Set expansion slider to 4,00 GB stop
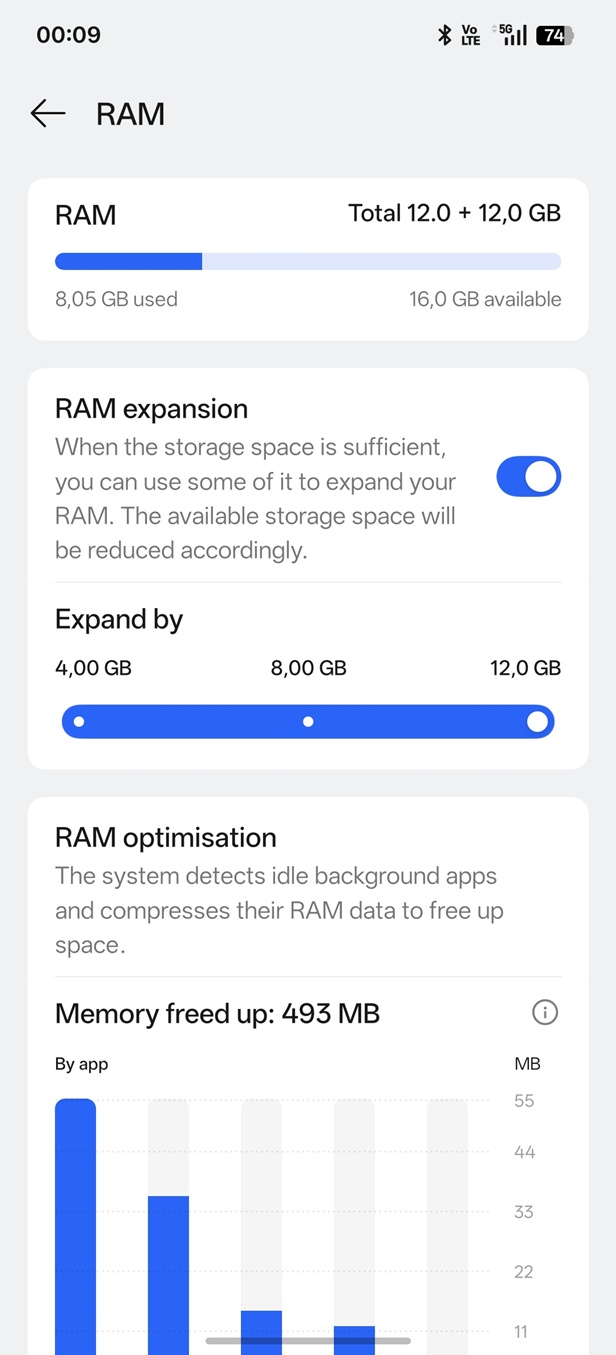This screenshot has width=616, height=1355. click(x=79, y=721)
